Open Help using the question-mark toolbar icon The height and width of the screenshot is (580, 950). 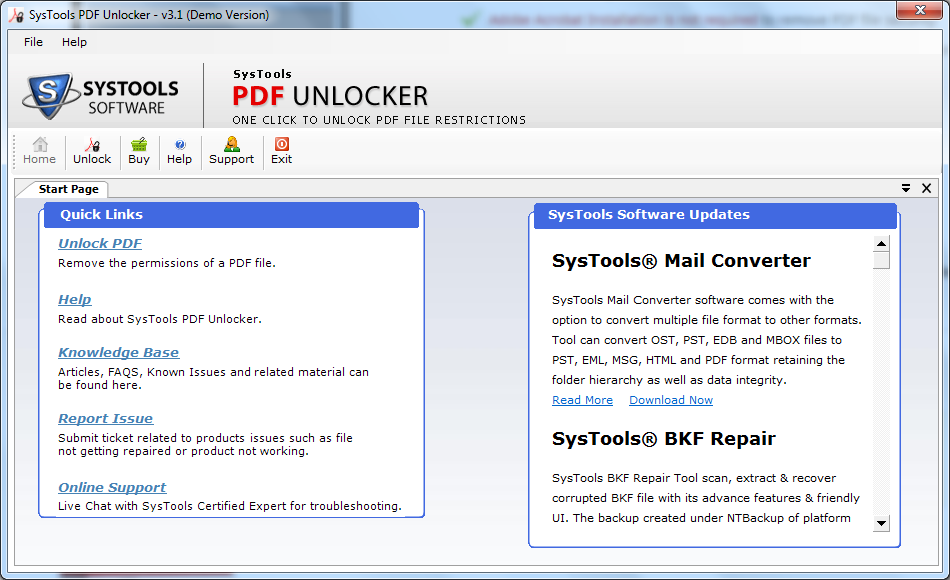180,150
